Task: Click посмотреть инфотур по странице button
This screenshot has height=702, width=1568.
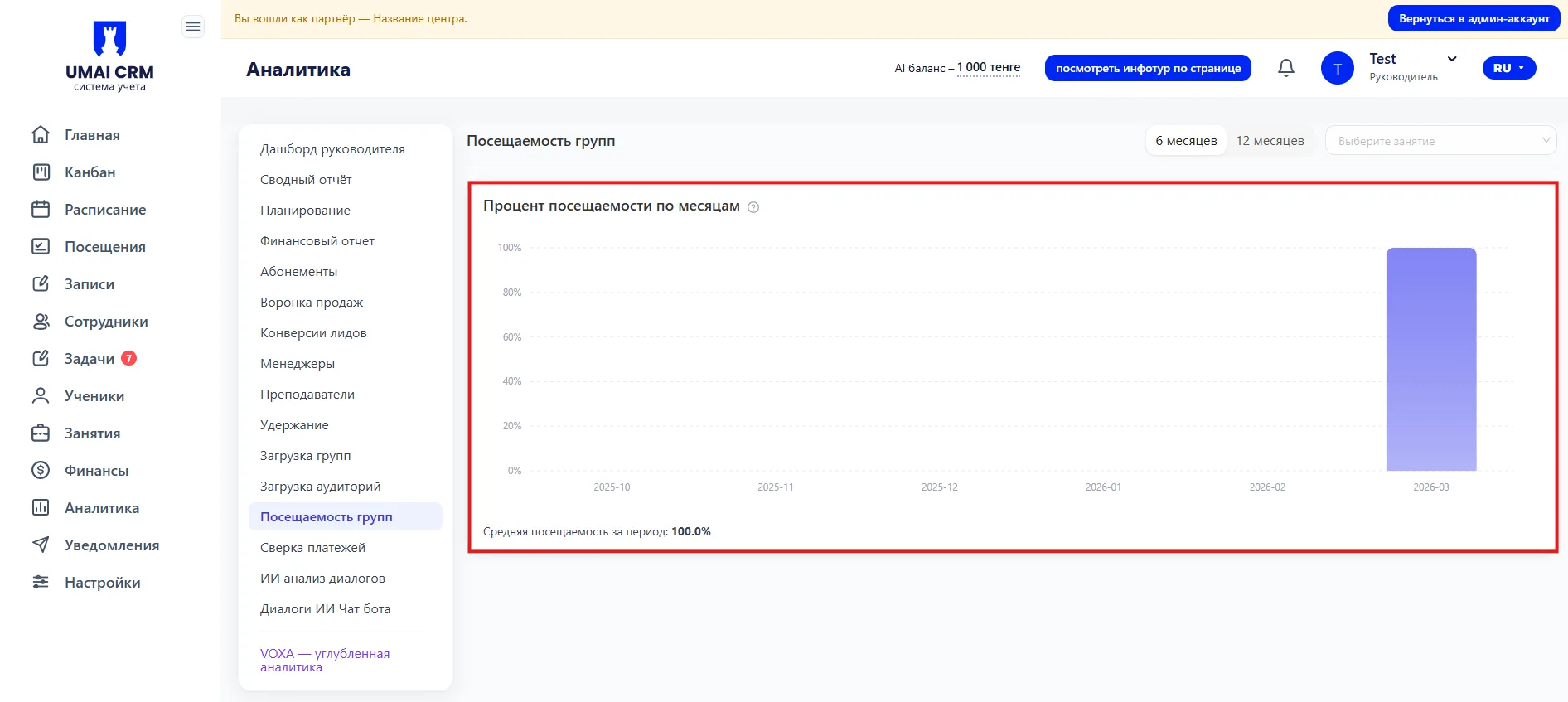Action: coord(1148,68)
